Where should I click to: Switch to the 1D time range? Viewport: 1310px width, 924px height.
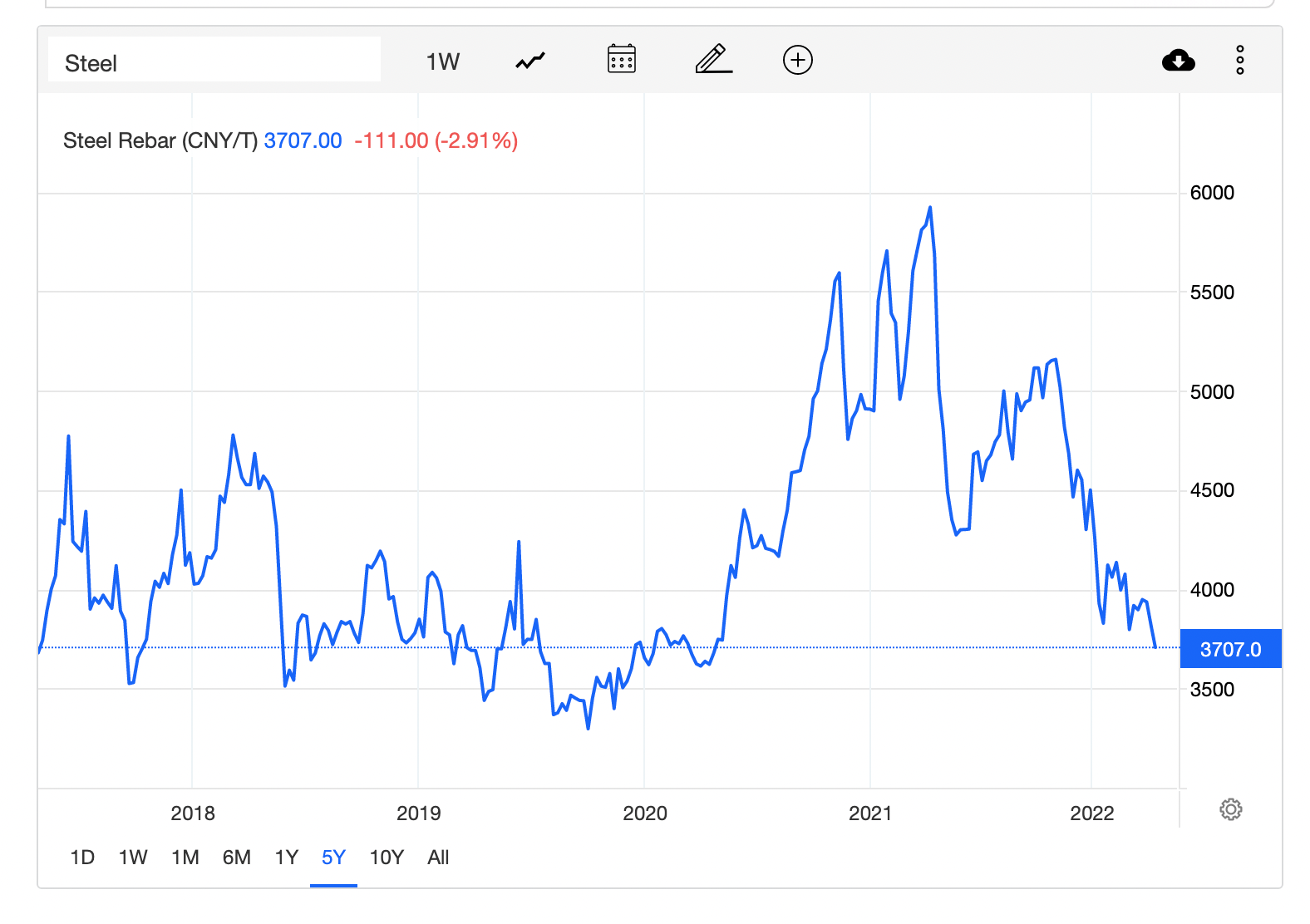pos(82,858)
